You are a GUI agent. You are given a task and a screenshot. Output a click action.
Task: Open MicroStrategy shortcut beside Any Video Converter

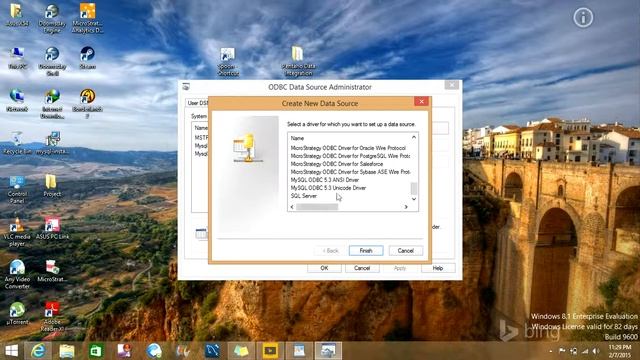(x=52, y=271)
